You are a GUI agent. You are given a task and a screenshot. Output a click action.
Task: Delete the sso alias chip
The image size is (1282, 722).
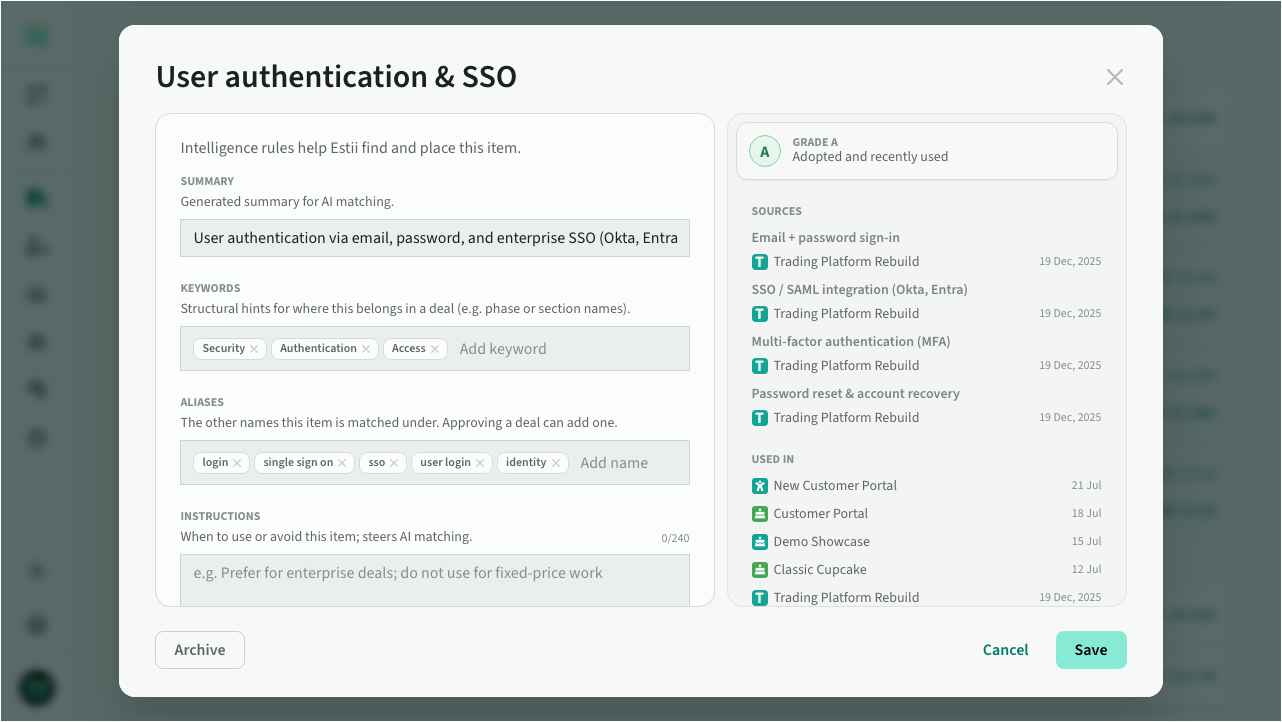pos(394,463)
